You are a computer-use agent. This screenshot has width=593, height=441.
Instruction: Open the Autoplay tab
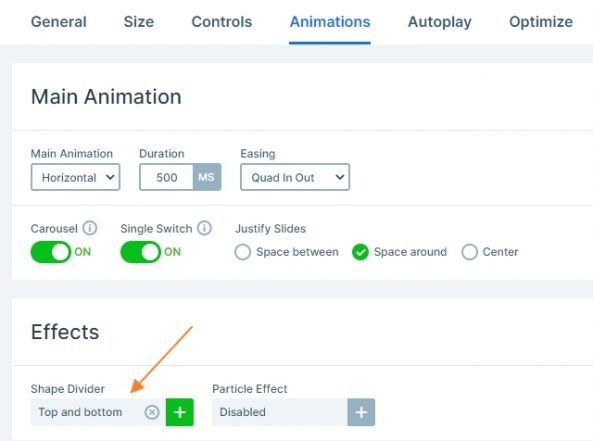pos(439,22)
